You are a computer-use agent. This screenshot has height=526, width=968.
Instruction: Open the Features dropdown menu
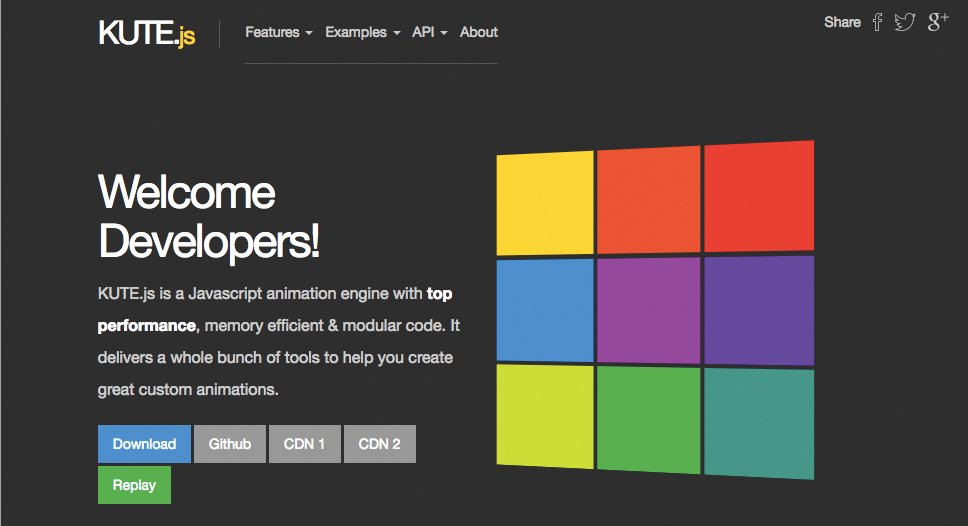click(278, 32)
